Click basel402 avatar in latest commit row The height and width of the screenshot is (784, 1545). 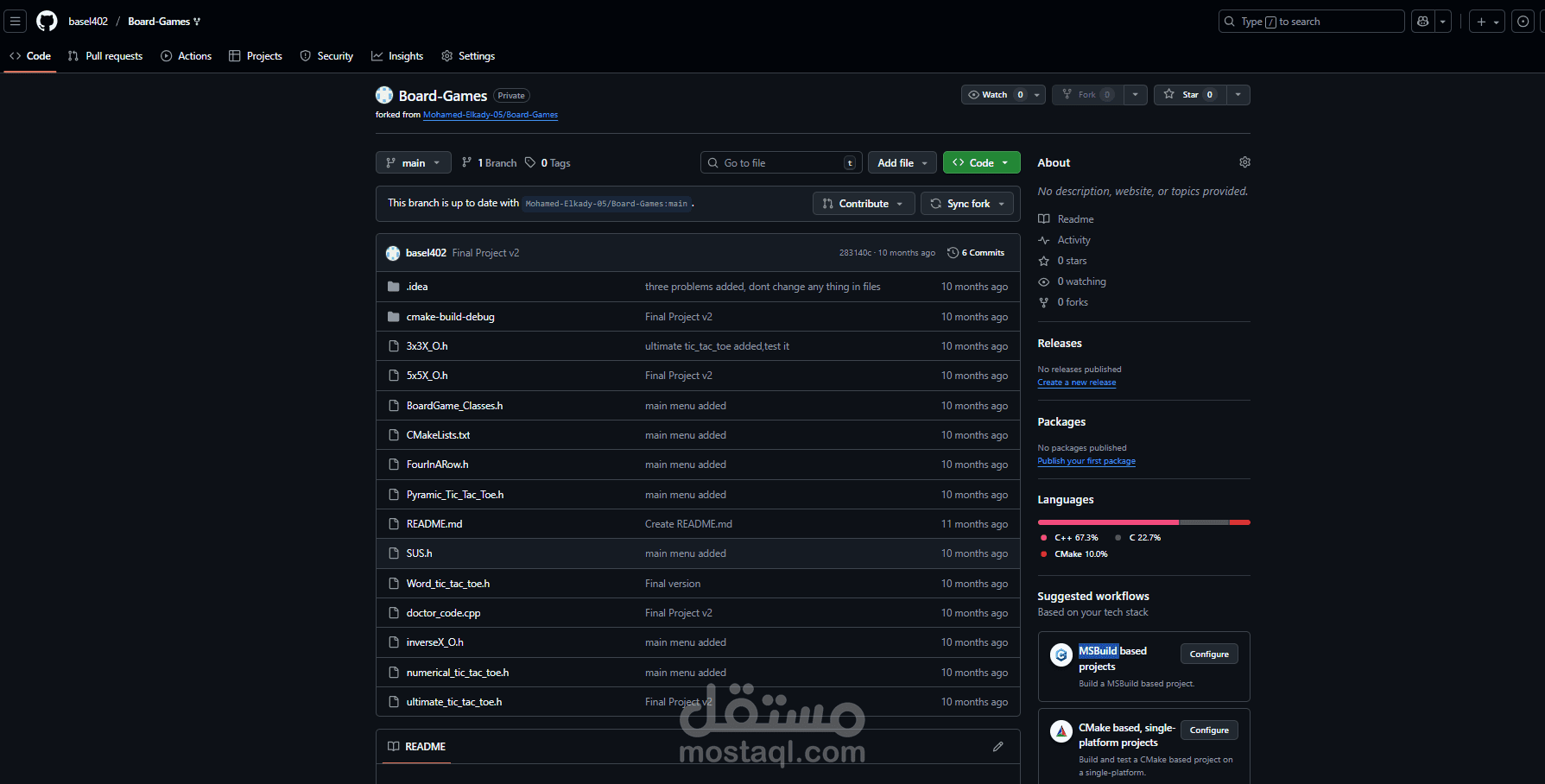393,253
